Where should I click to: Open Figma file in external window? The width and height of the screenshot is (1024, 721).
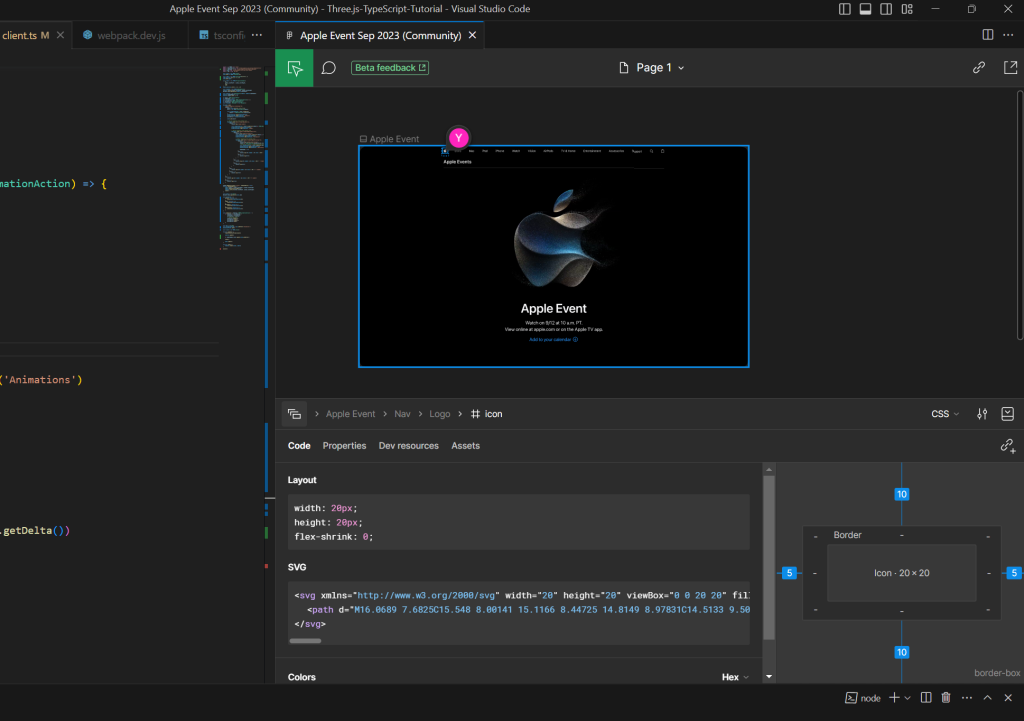1009,68
